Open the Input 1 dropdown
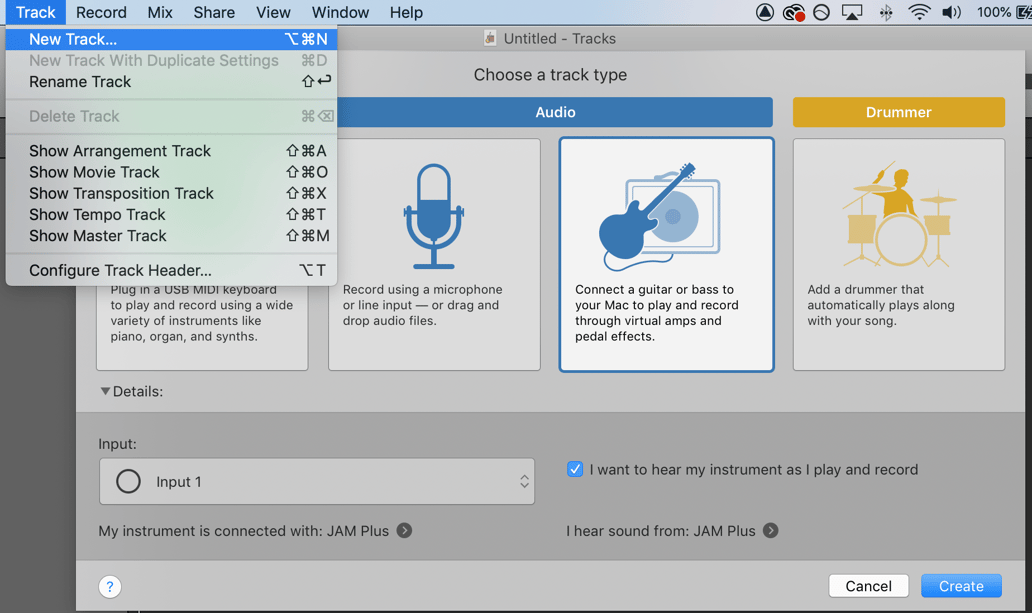1032x613 pixels. pos(523,481)
